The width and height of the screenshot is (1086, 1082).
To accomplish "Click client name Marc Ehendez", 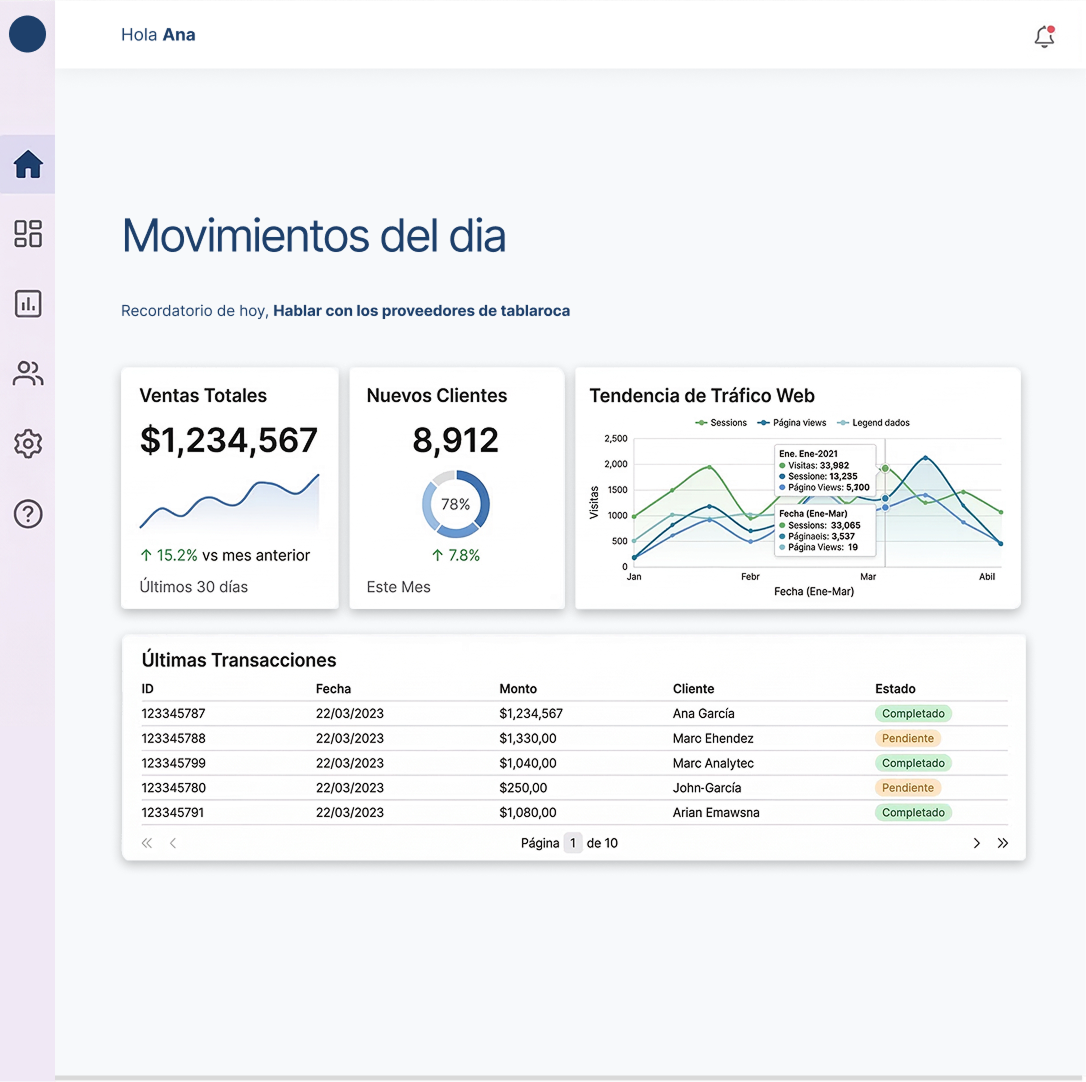I will click(x=713, y=738).
